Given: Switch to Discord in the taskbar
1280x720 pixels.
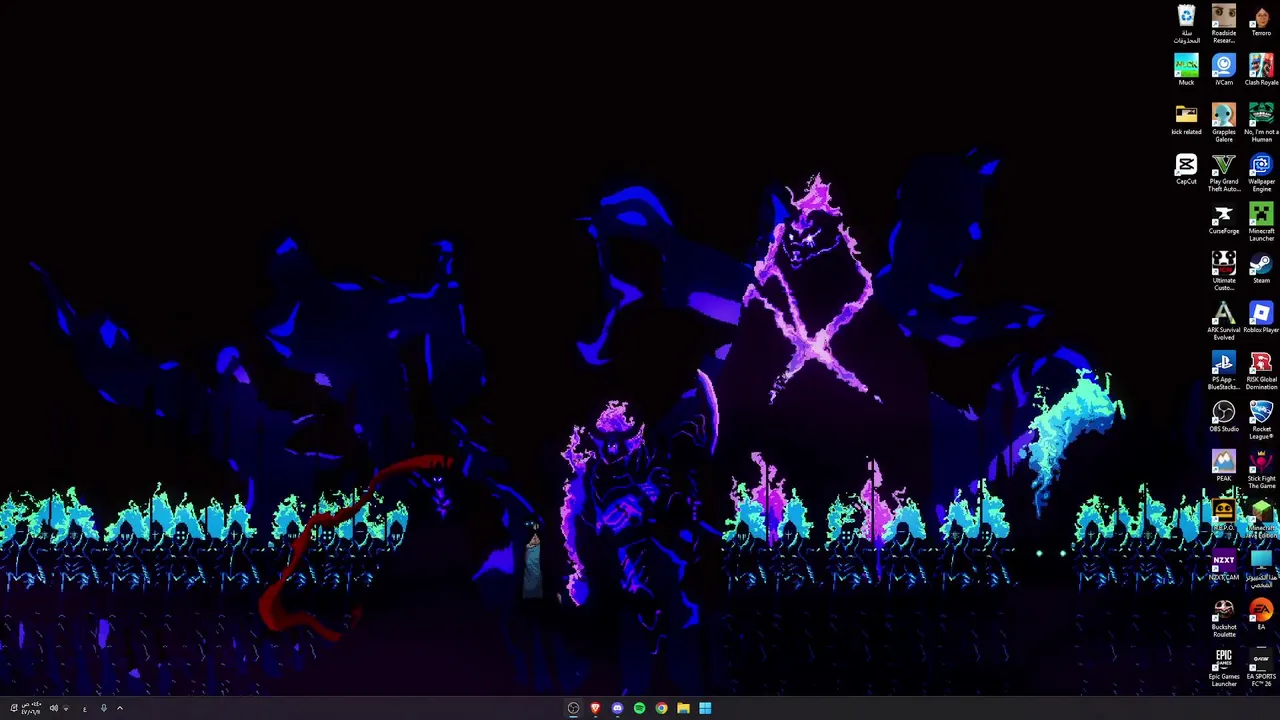Looking at the screenshot, I should pyautogui.click(x=617, y=708).
